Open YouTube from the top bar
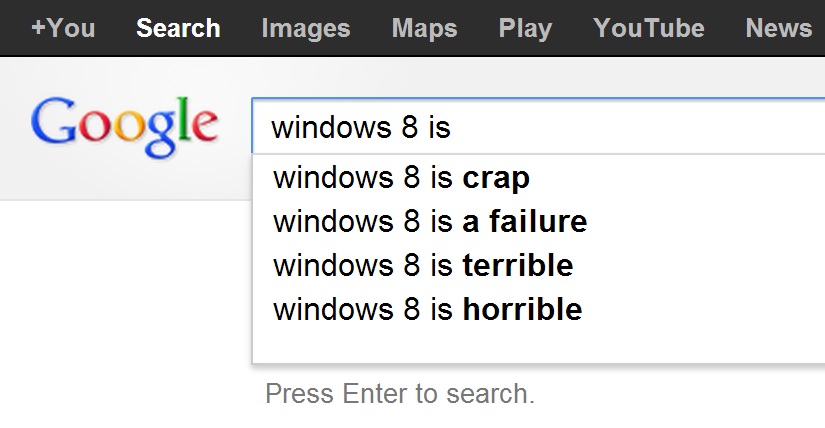The width and height of the screenshot is (825, 428). pyautogui.click(x=649, y=28)
